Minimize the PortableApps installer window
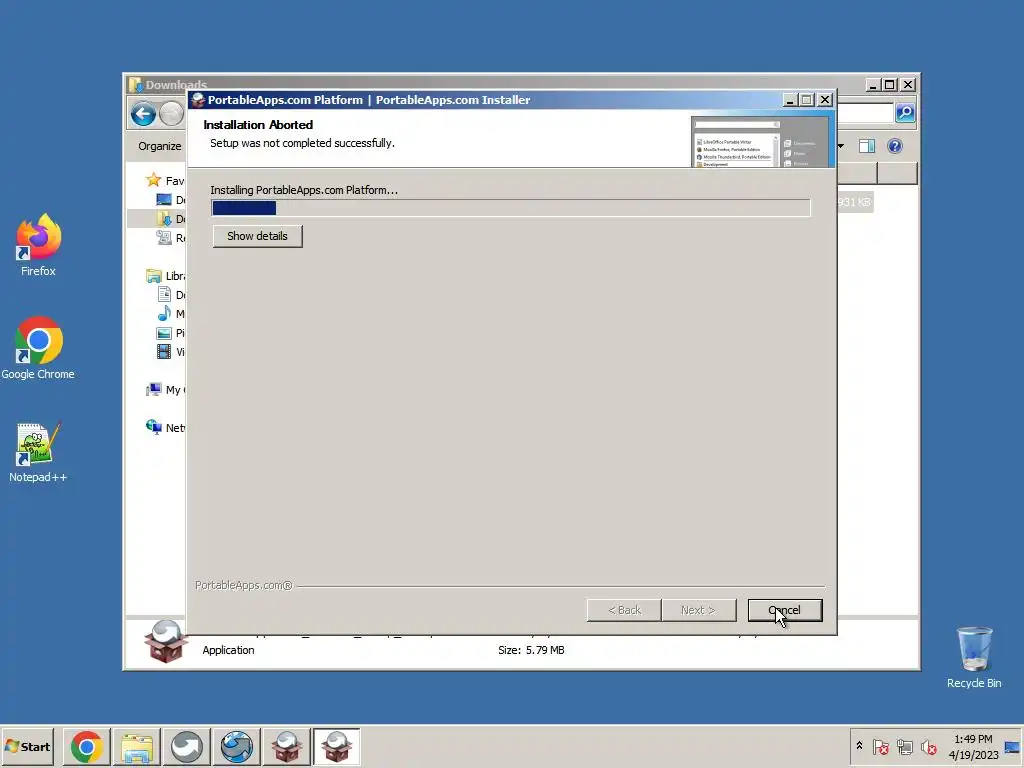1024x768 pixels. [790, 100]
